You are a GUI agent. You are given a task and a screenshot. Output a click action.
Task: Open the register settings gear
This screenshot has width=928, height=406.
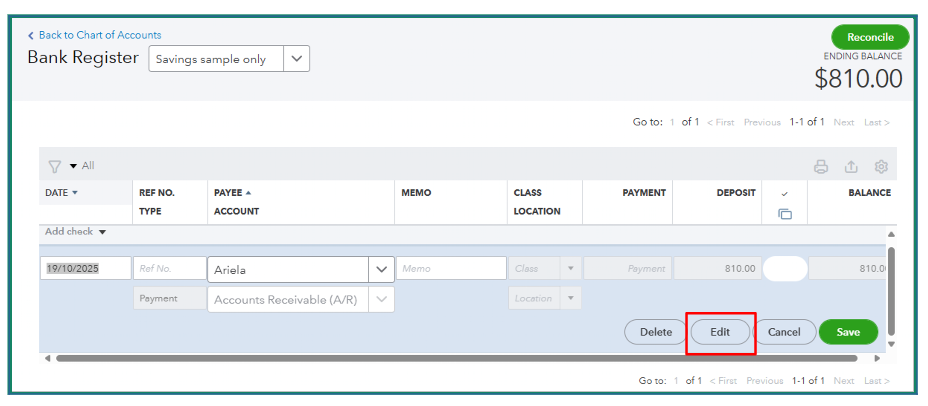881,167
